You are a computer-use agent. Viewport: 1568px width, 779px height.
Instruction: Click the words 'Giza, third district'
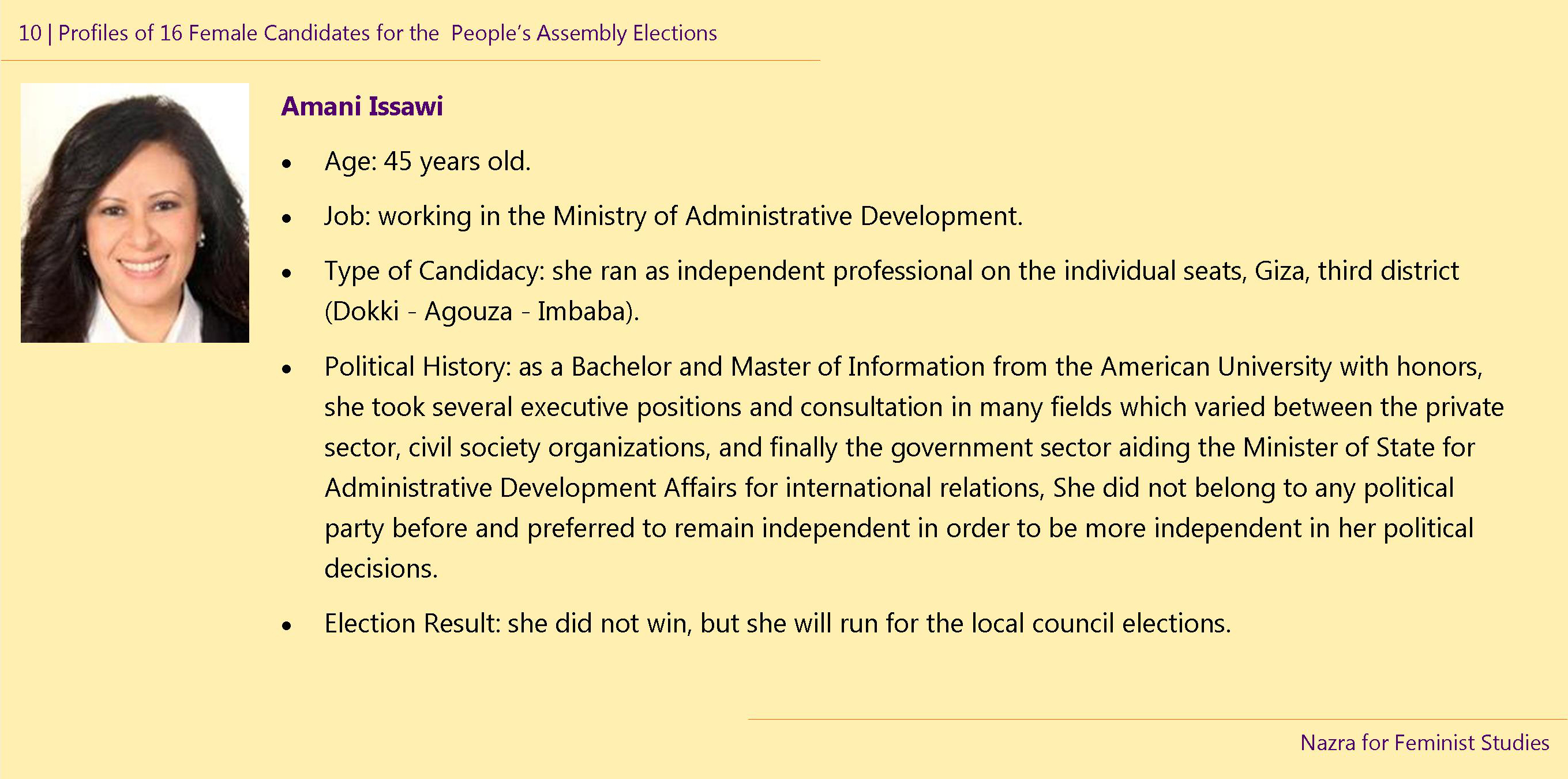tap(1357, 271)
